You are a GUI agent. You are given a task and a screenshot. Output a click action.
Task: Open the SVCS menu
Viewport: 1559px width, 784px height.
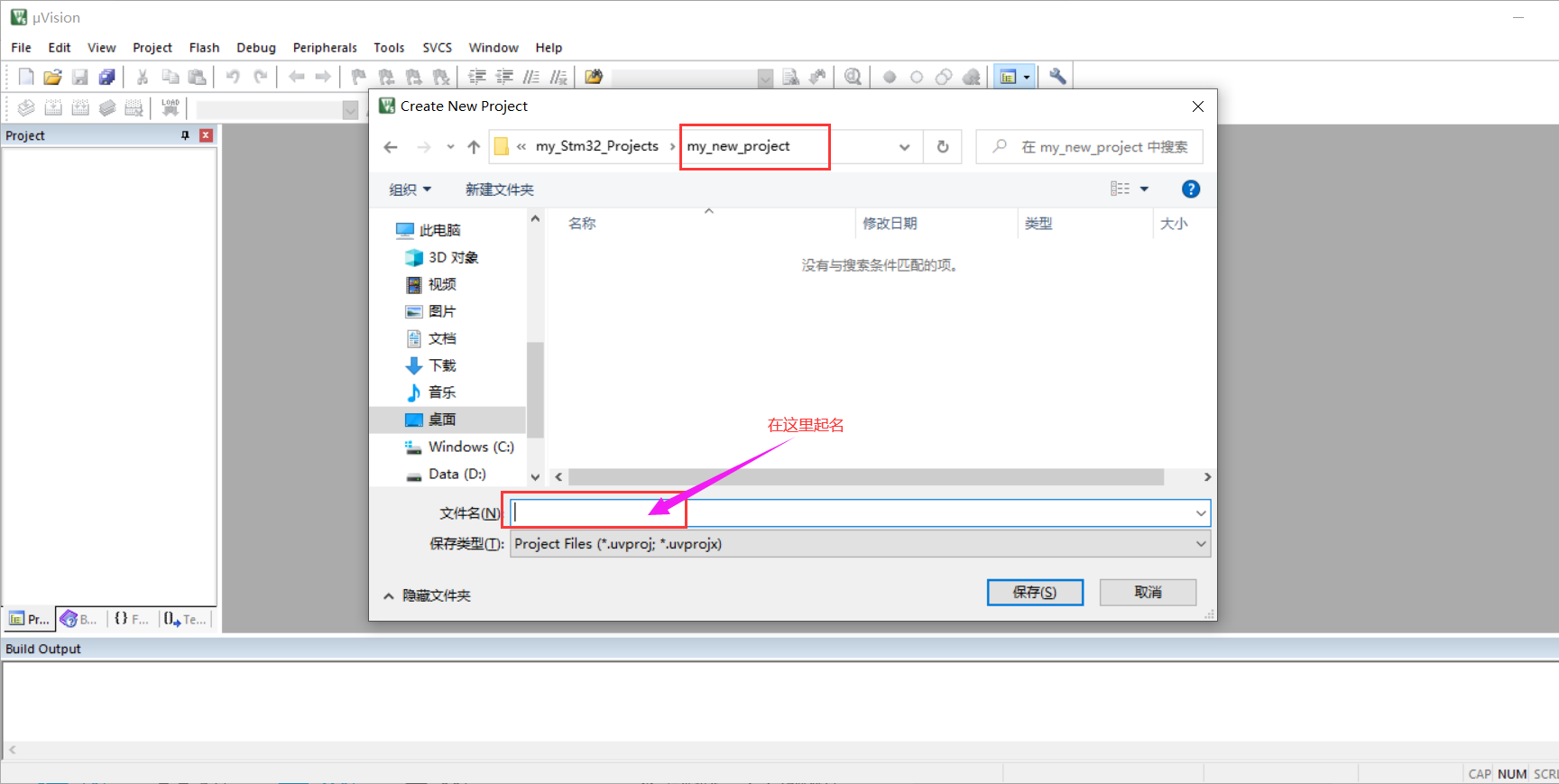(437, 48)
